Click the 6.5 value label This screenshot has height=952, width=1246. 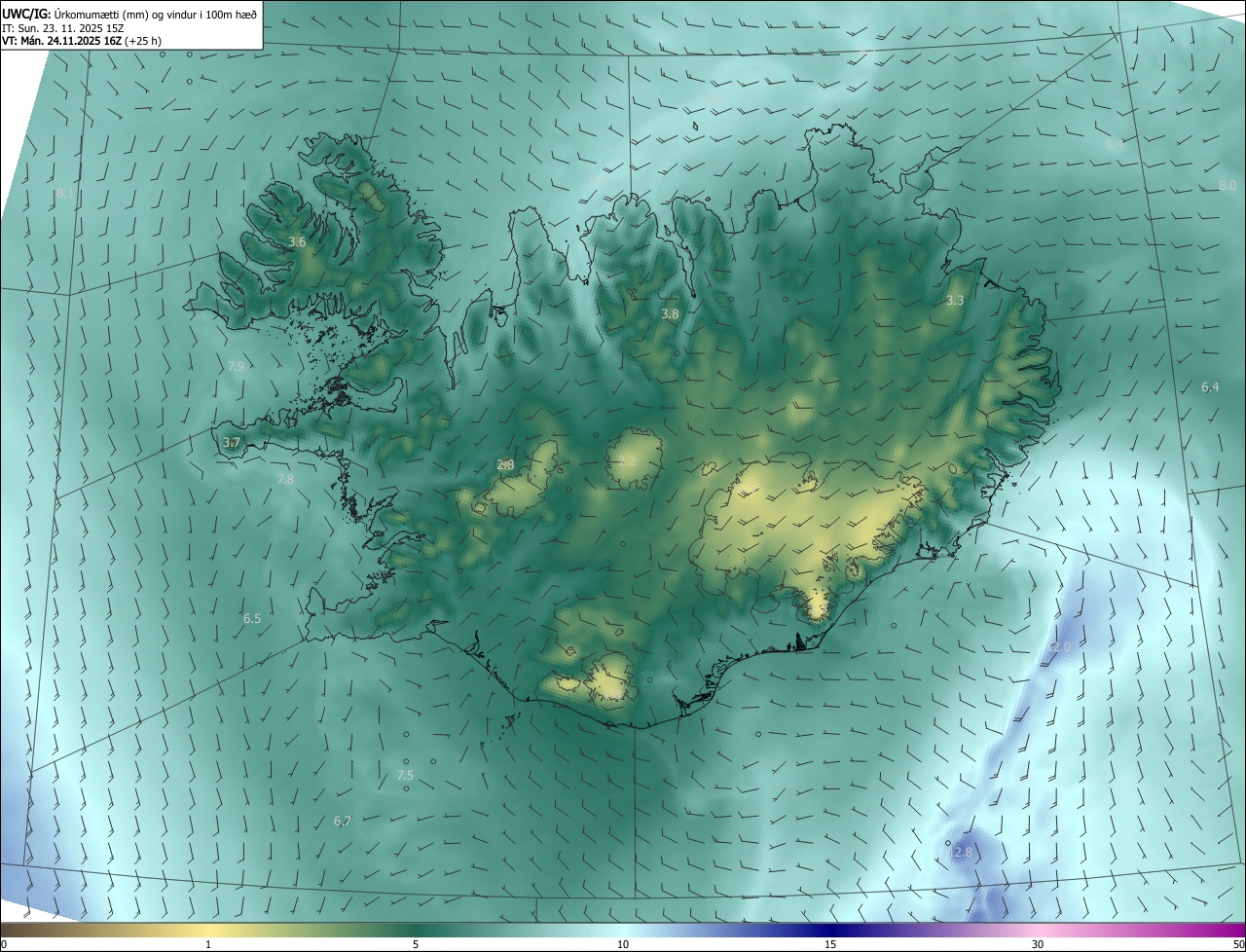[252, 618]
